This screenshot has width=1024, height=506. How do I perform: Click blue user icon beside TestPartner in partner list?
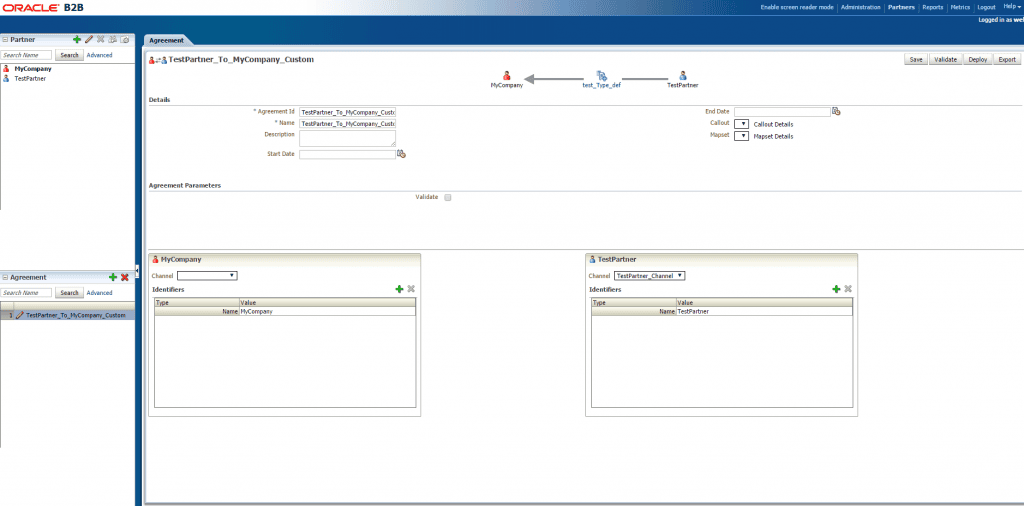[7, 78]
